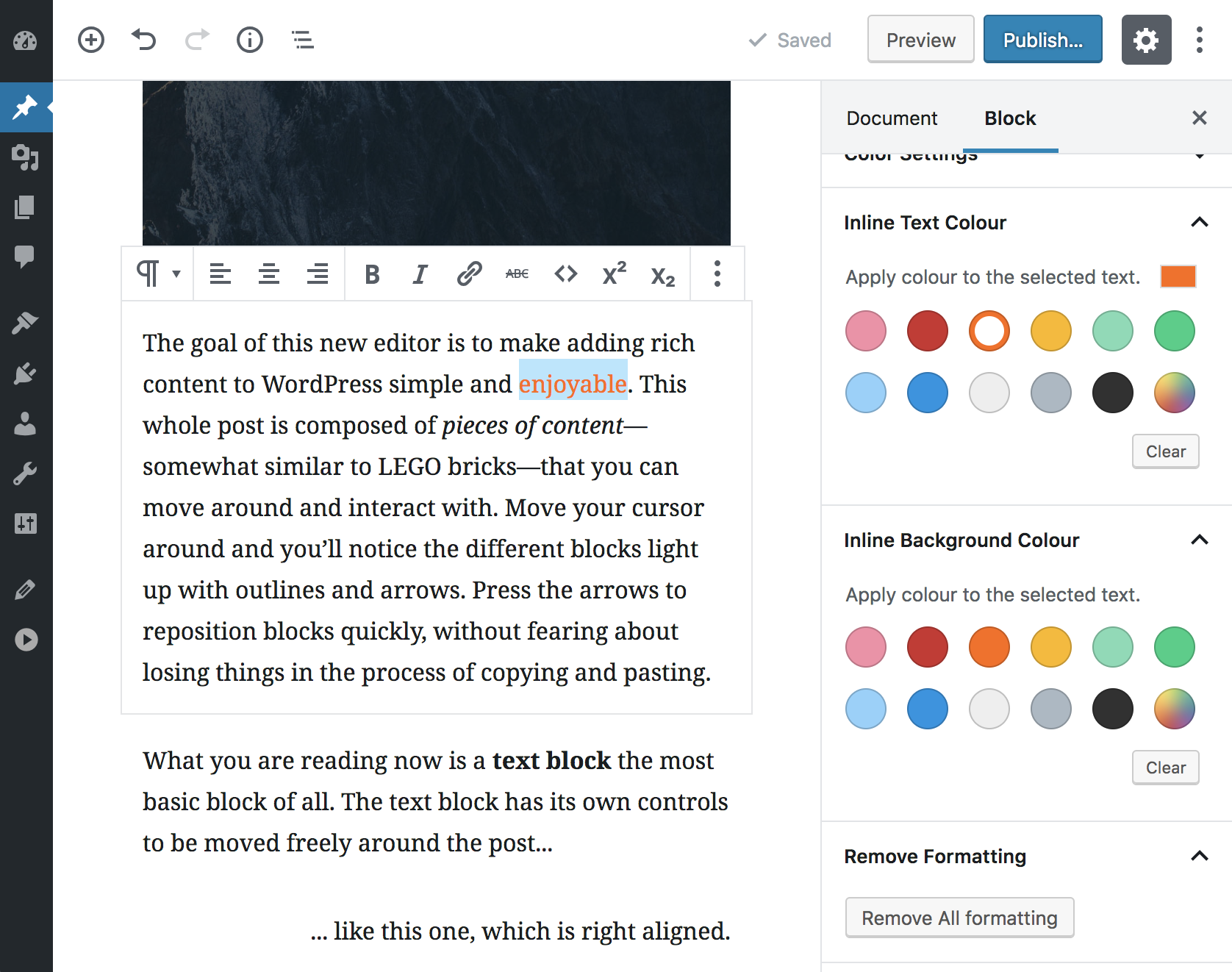Open the more tools vertical dots menu
1232x972 pixels.
pyautogui.click(x=1199, y=40)
